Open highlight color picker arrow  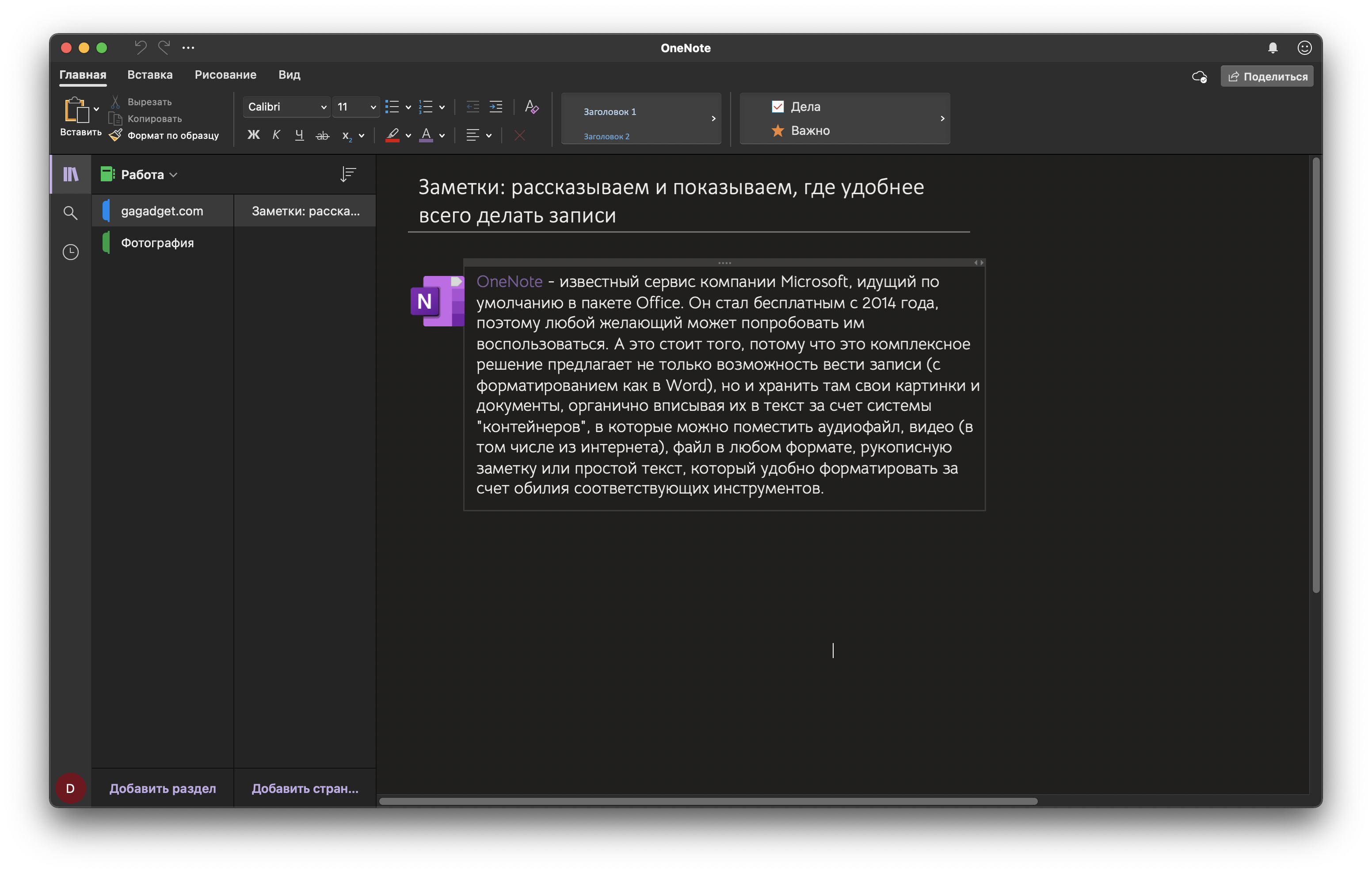coord(408,136)
